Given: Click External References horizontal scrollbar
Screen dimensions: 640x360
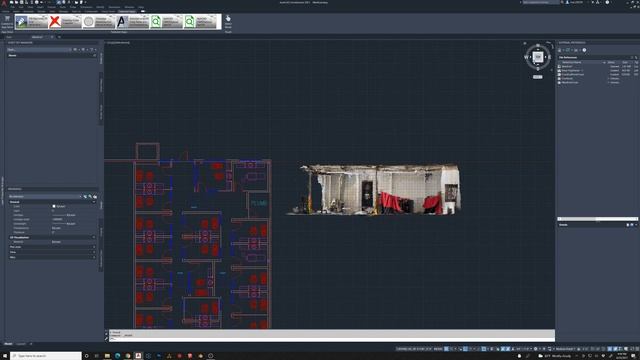Looking at the screenshot, I should [598, 219].
